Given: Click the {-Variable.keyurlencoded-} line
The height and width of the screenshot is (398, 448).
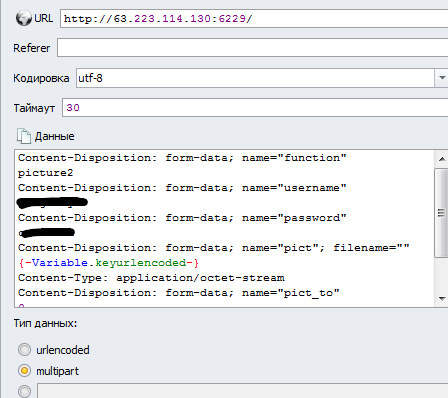Looking at the screenshot, I should (x=108, y=263).
